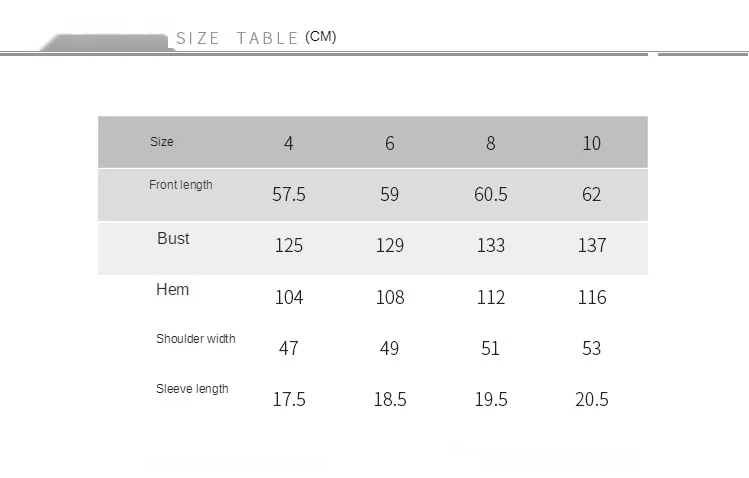Click the 104 hem cell
Screen dimensions: 749x478
pyautogui.click(x=289, y=297)
